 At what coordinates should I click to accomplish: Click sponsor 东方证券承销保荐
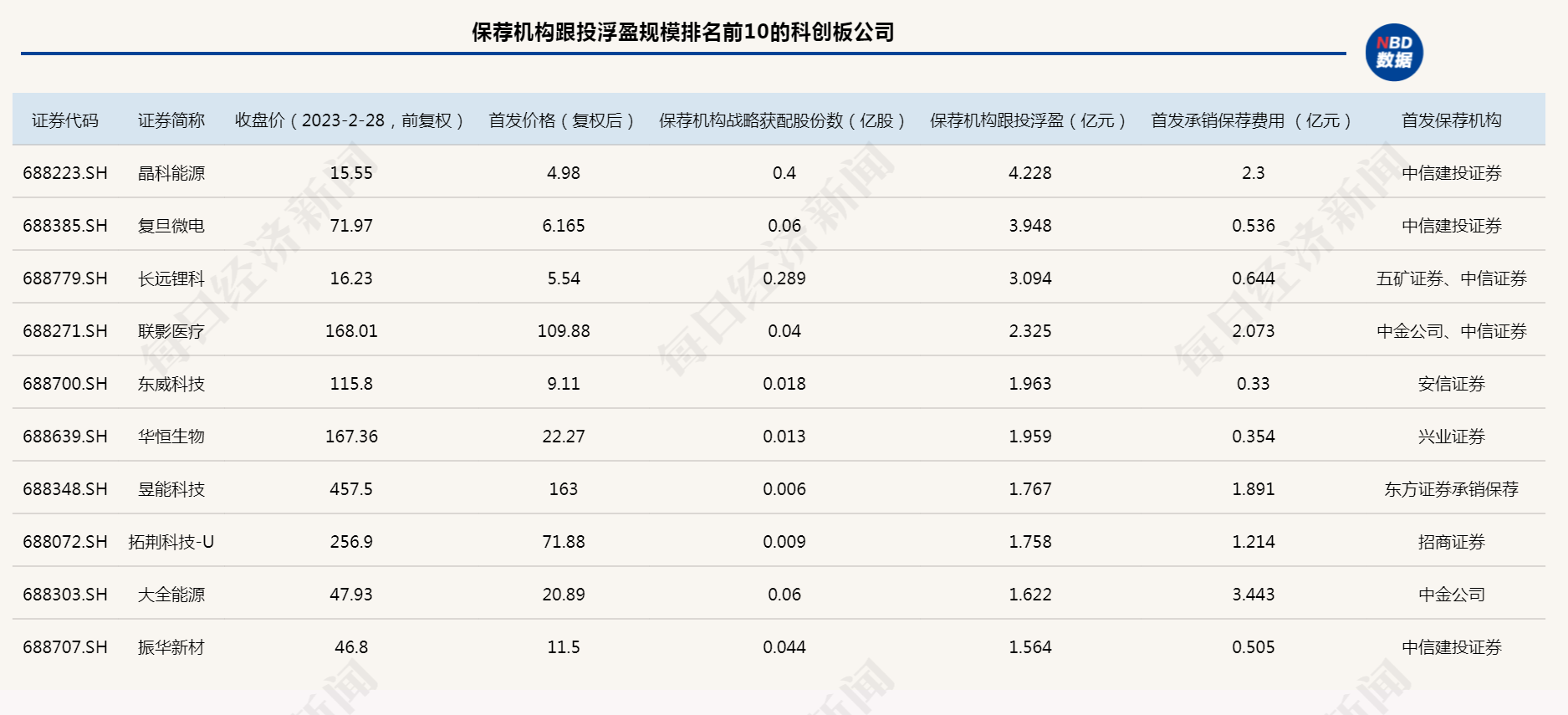(1452, 489)
